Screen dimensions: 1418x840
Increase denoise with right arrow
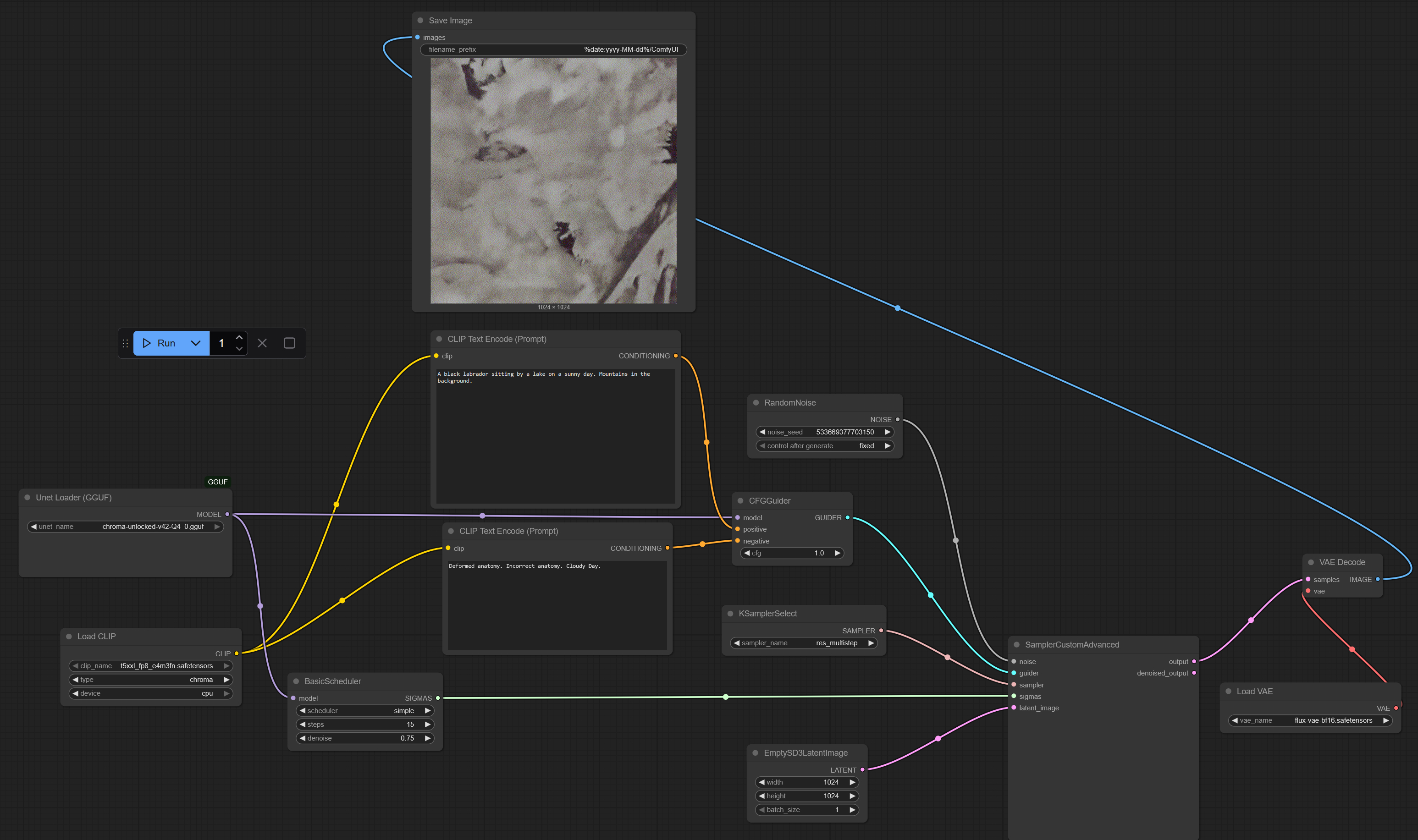[x=428, y=738]
